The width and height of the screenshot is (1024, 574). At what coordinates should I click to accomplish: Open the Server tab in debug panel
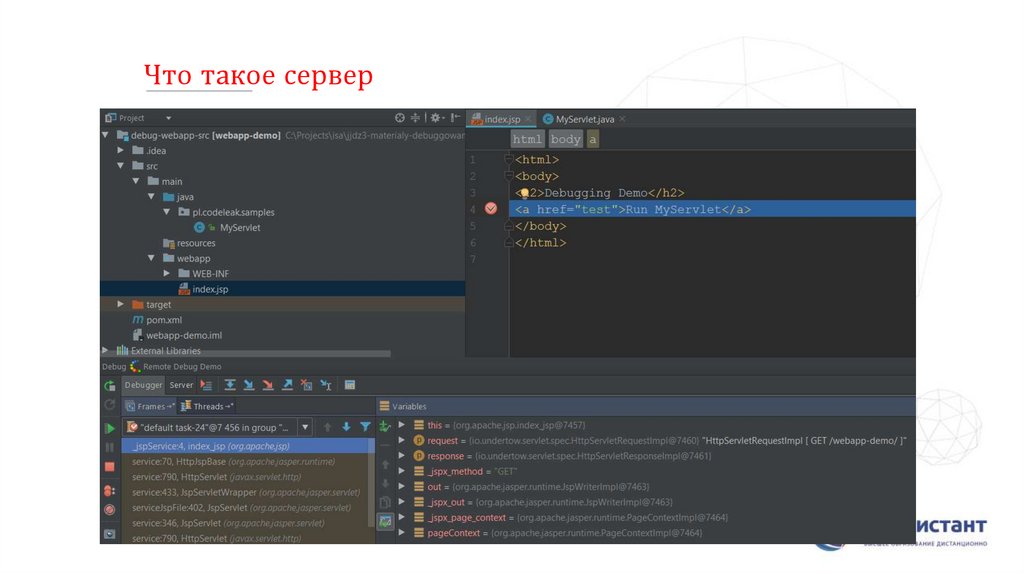(x=181, y=385)
